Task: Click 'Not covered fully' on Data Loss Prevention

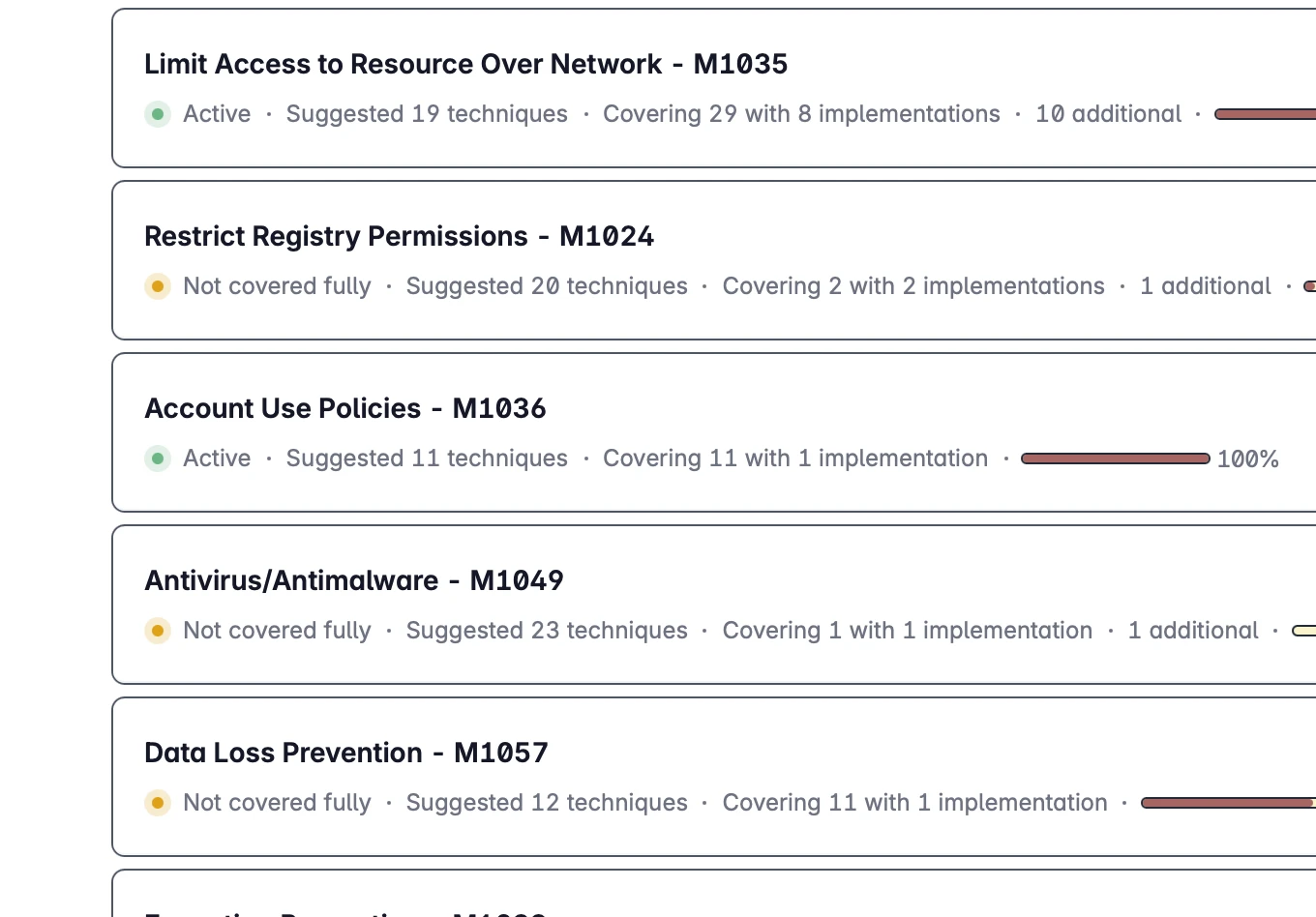Action: 277,803
